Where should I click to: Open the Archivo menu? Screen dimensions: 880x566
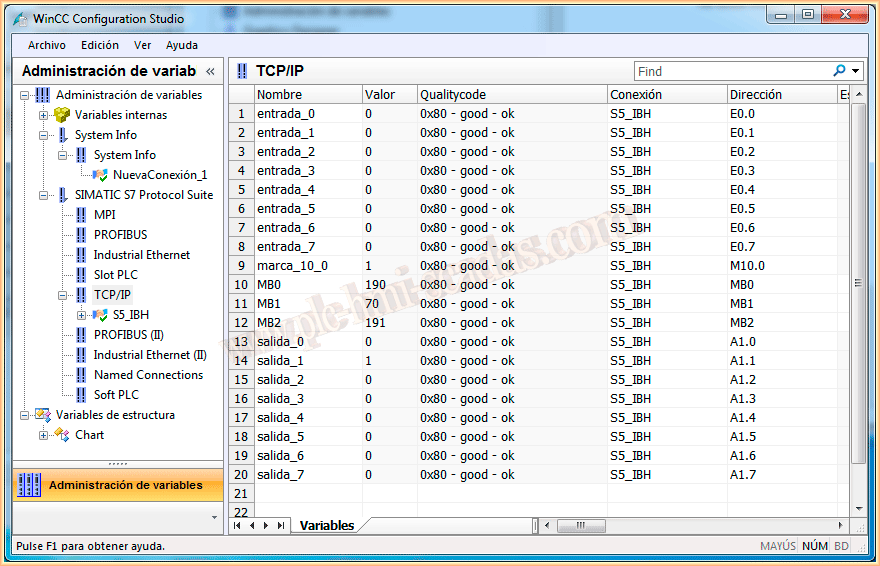click(47, 45)
